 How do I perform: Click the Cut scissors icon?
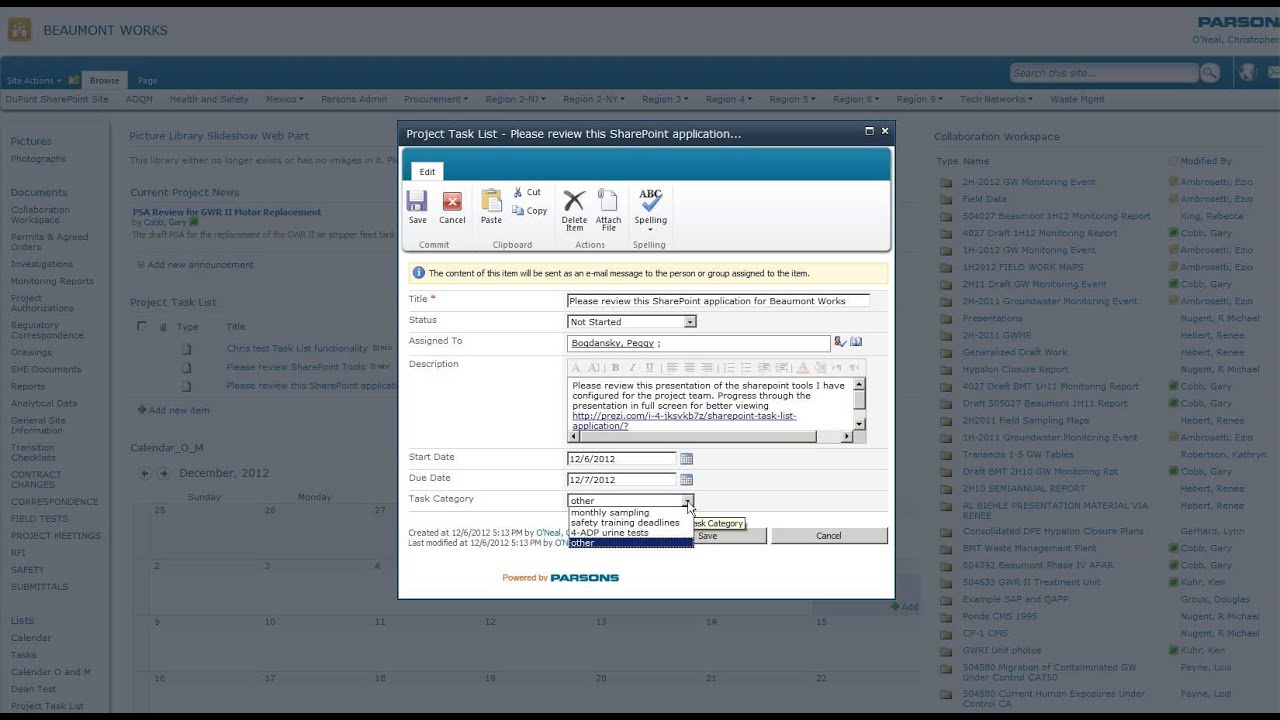point(518,192)
